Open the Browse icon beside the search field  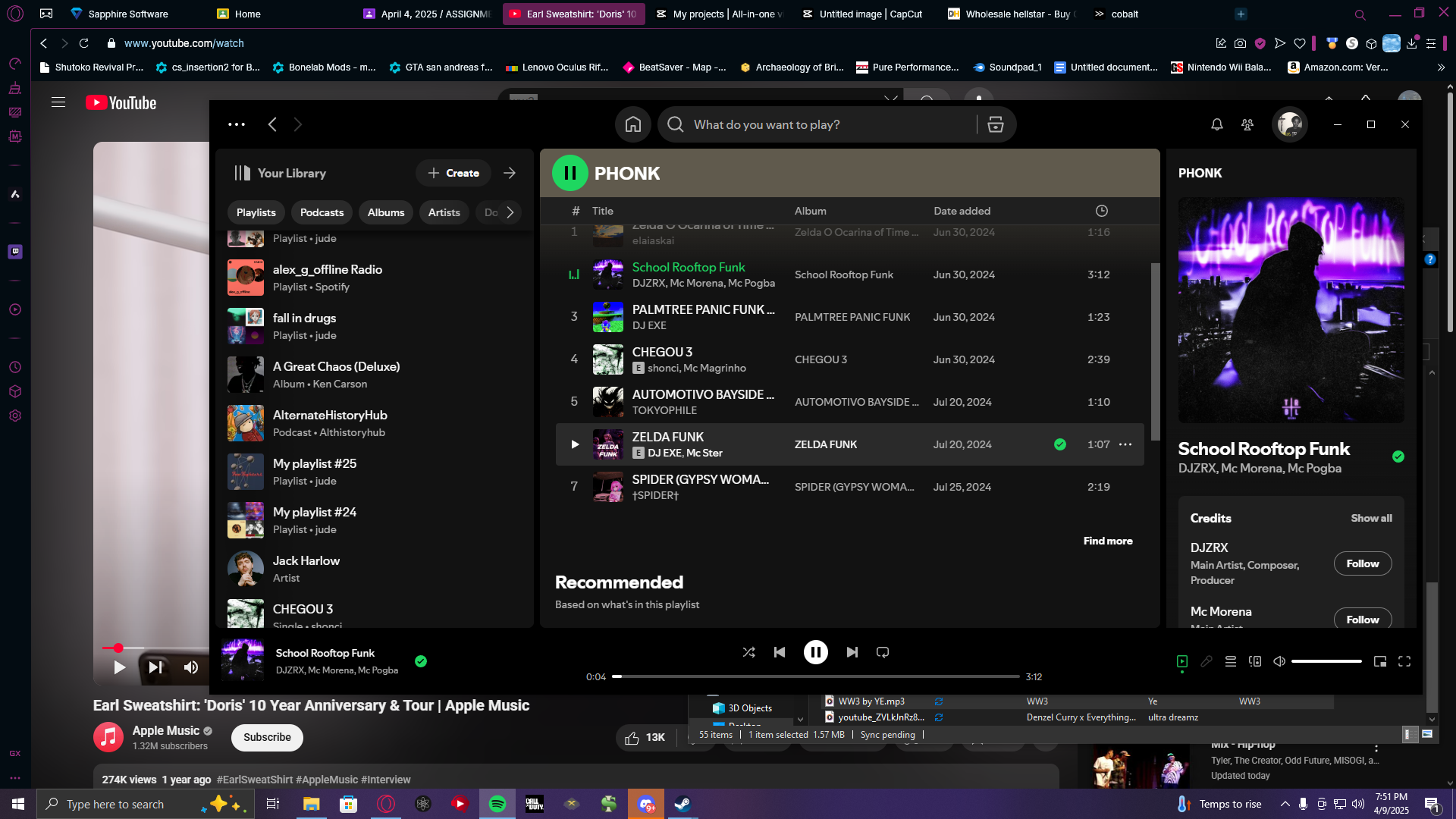pyautogui.click(x=996, y=125)
